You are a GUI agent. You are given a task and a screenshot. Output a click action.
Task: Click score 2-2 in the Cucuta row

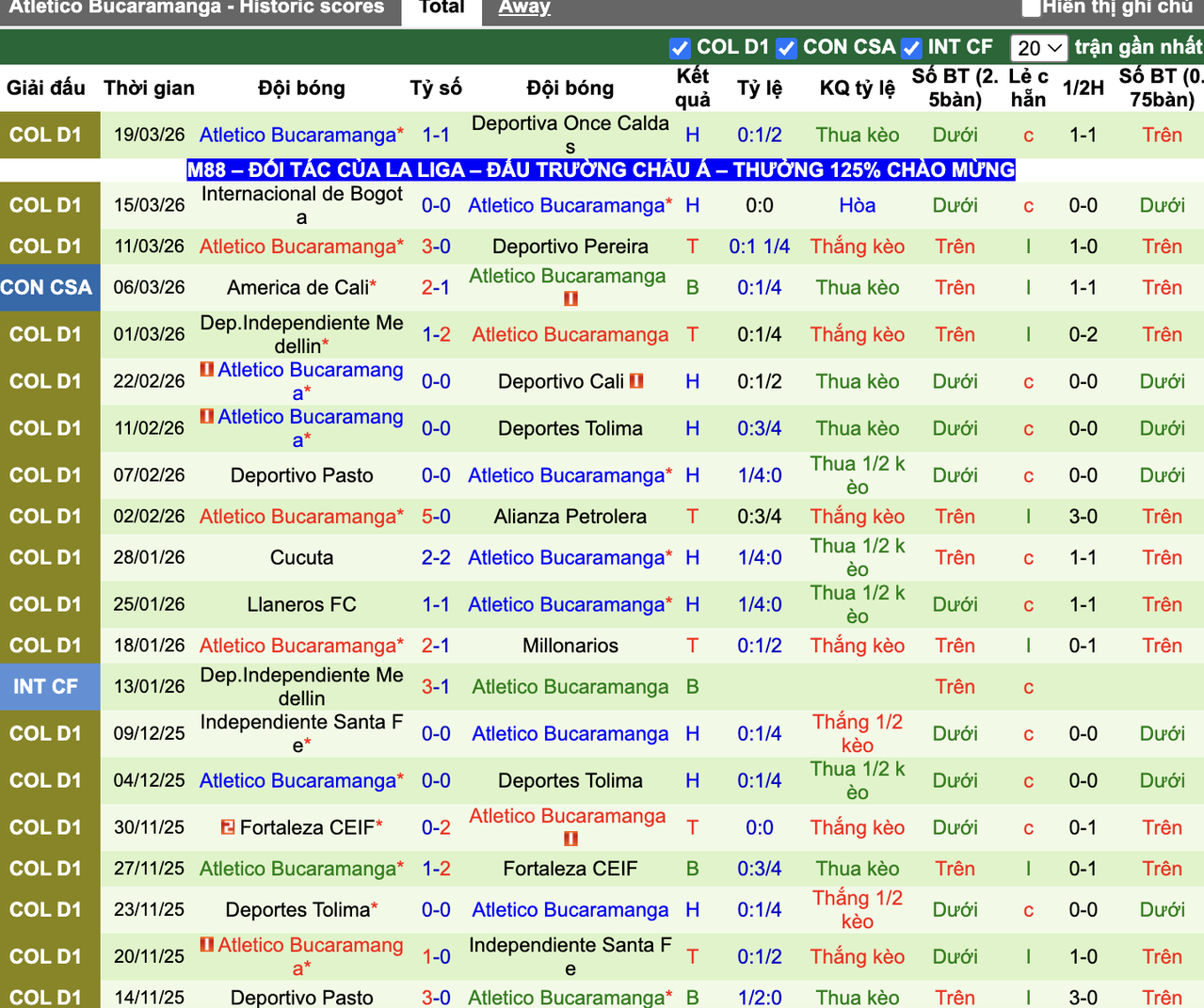(x=436, y=557)
